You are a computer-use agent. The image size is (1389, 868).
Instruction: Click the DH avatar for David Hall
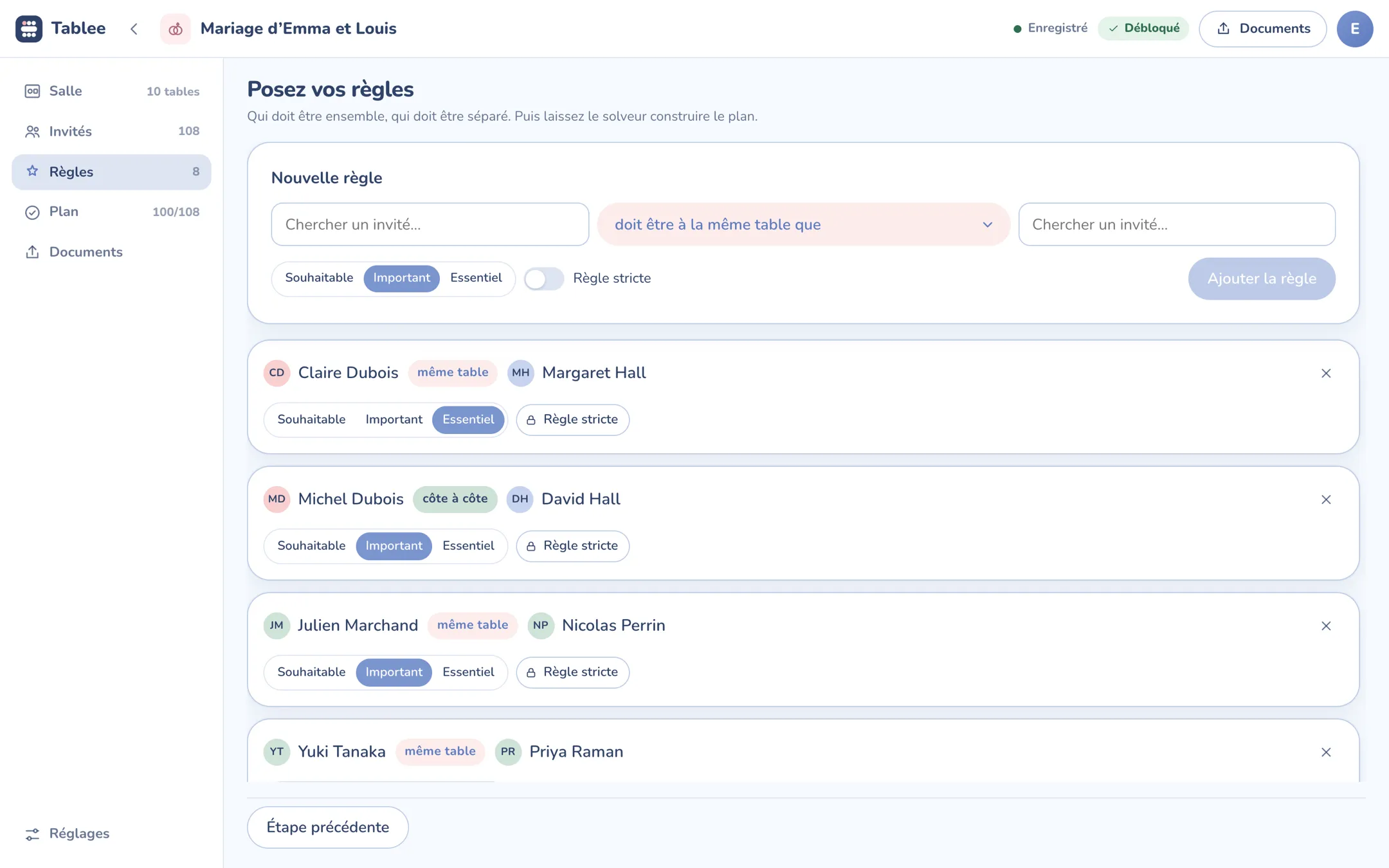[520, 500]
